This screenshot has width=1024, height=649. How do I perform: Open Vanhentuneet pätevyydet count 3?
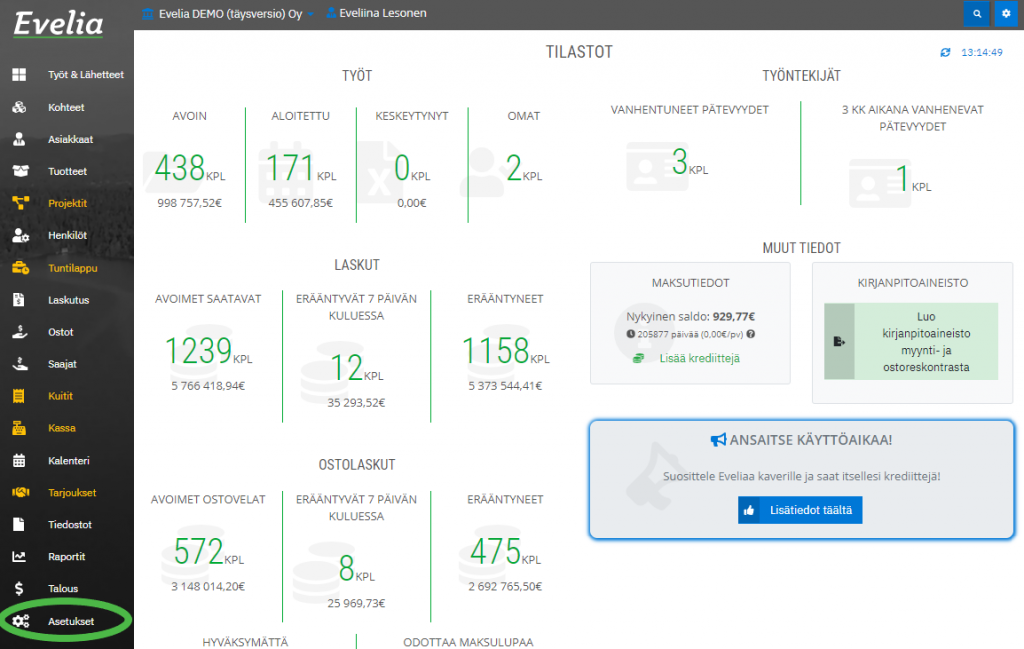pos(680,162)
